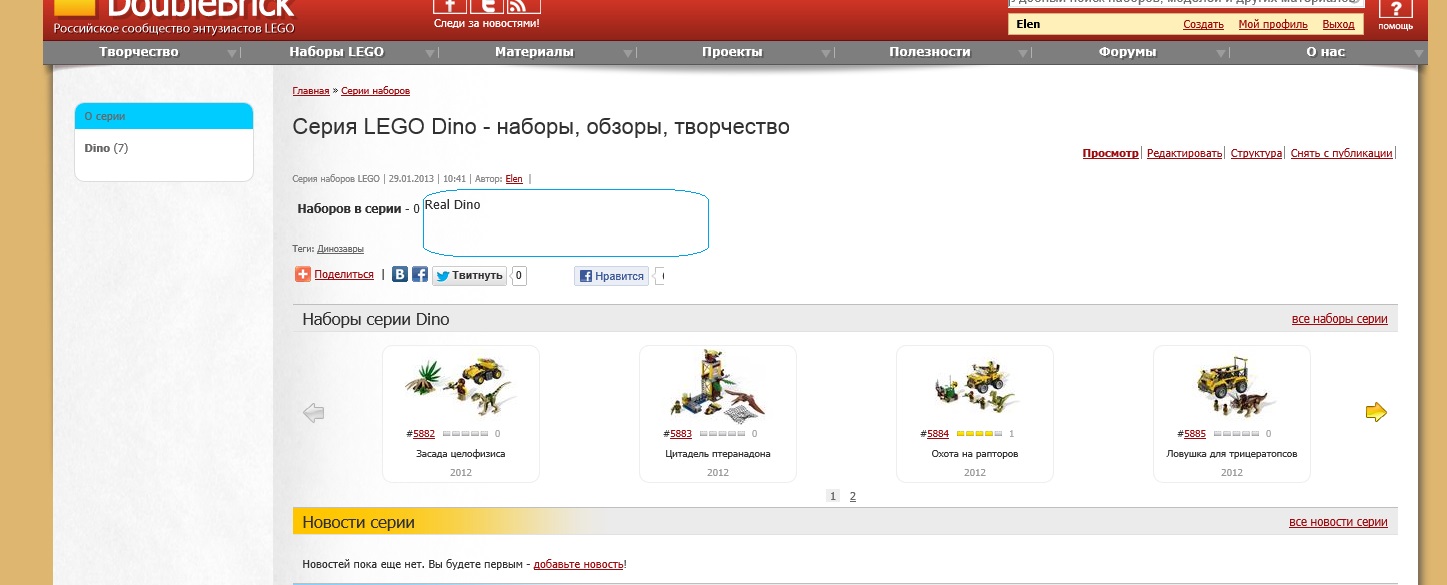1447x585 pixels.
Task: Open the Форумы menu
Action: click(1127, 52)
